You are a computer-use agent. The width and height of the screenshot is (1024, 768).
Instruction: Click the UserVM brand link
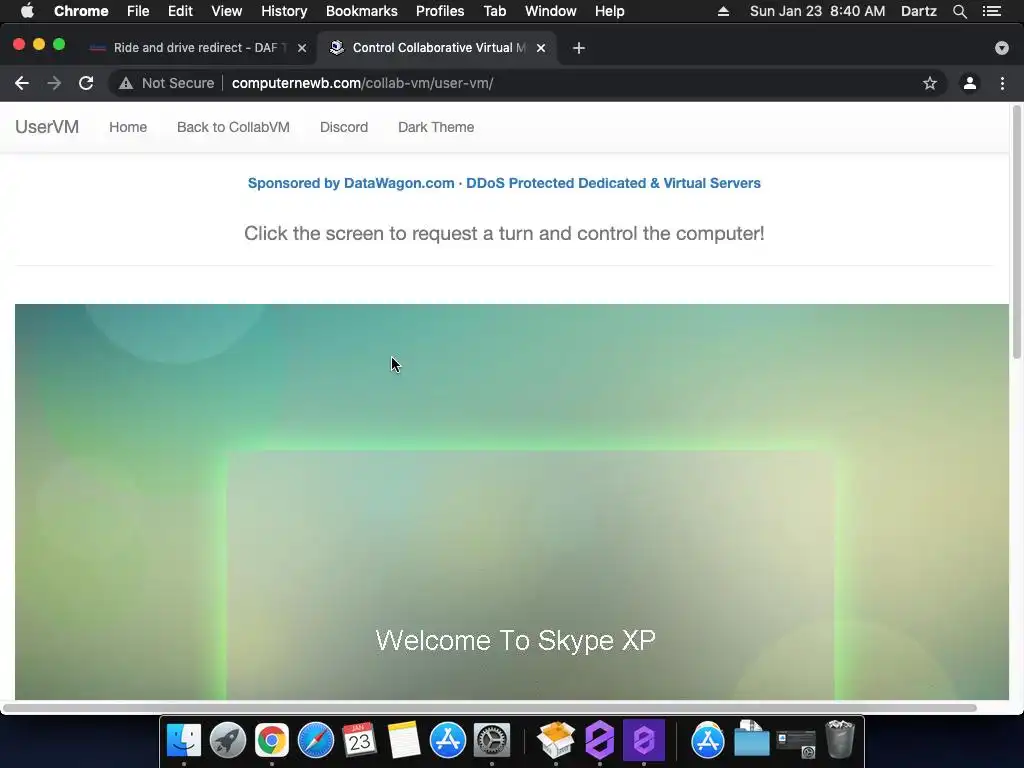(x=47, y=127)
